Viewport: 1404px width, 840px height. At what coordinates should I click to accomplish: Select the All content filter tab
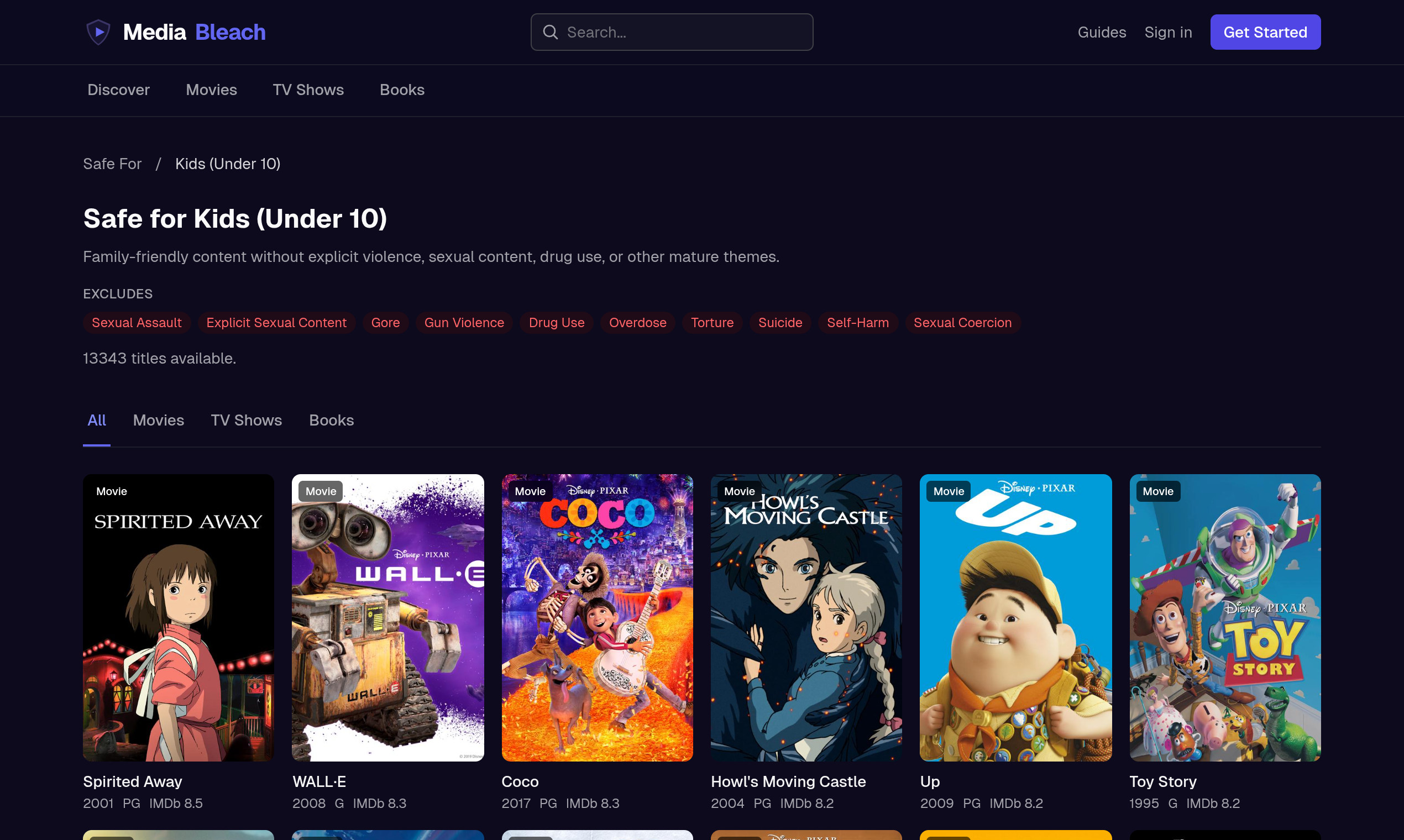[96, 420]
